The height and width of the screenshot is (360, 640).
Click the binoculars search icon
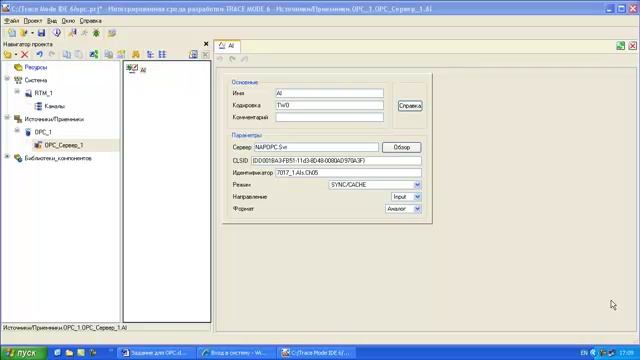click(x=136, y=54)
